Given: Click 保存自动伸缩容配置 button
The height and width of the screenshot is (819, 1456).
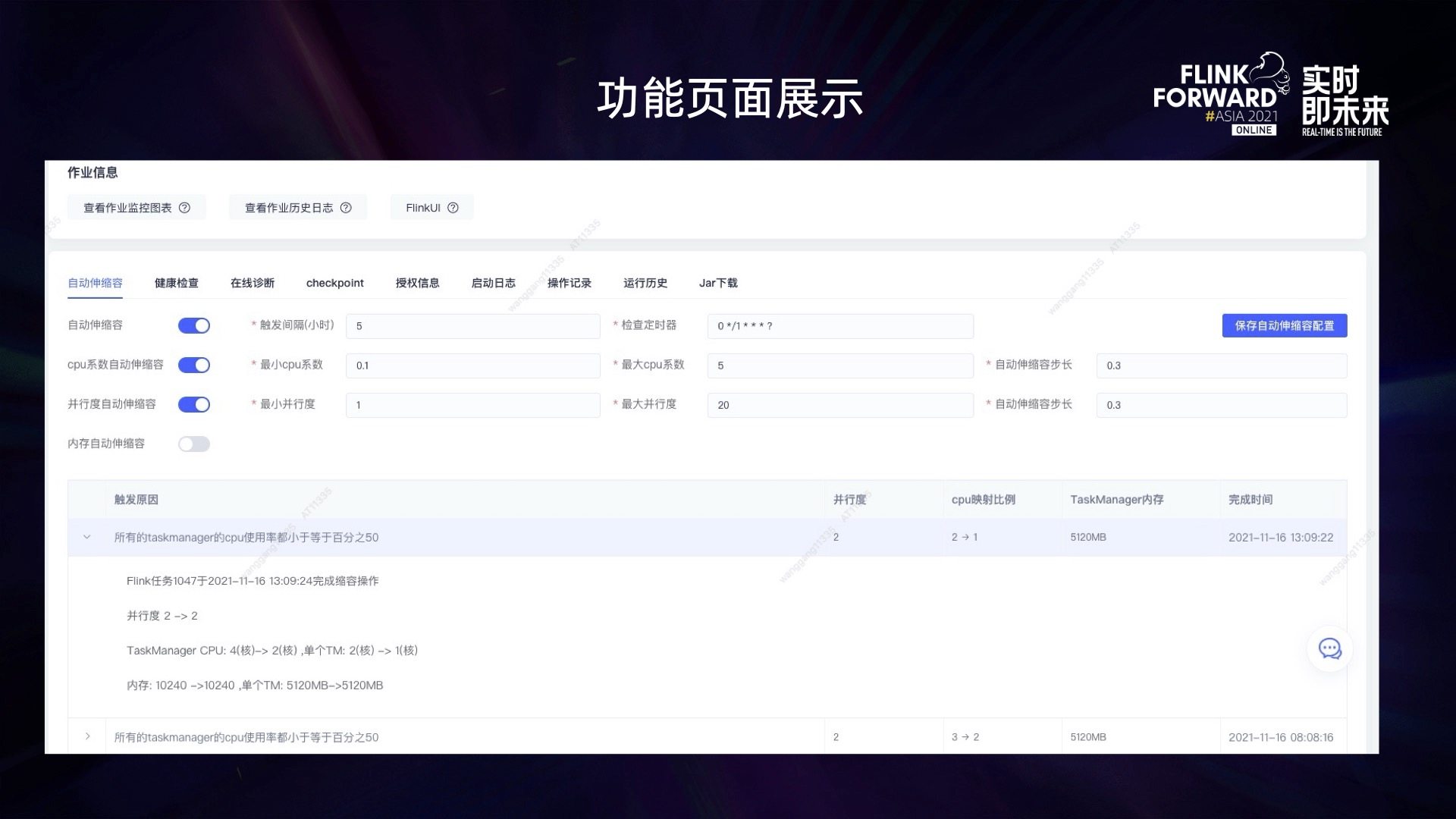Looking at the screenshot, I should 1284,325.
